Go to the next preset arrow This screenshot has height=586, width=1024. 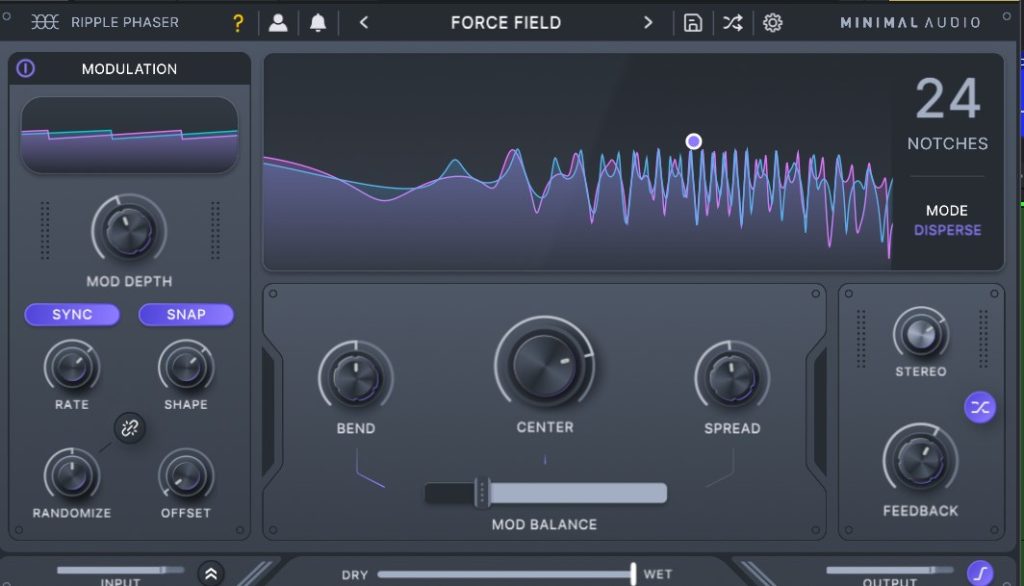tap(648, 23)
